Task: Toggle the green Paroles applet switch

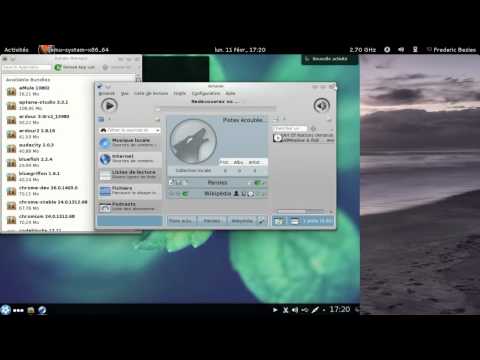Action: pos(259,183)
